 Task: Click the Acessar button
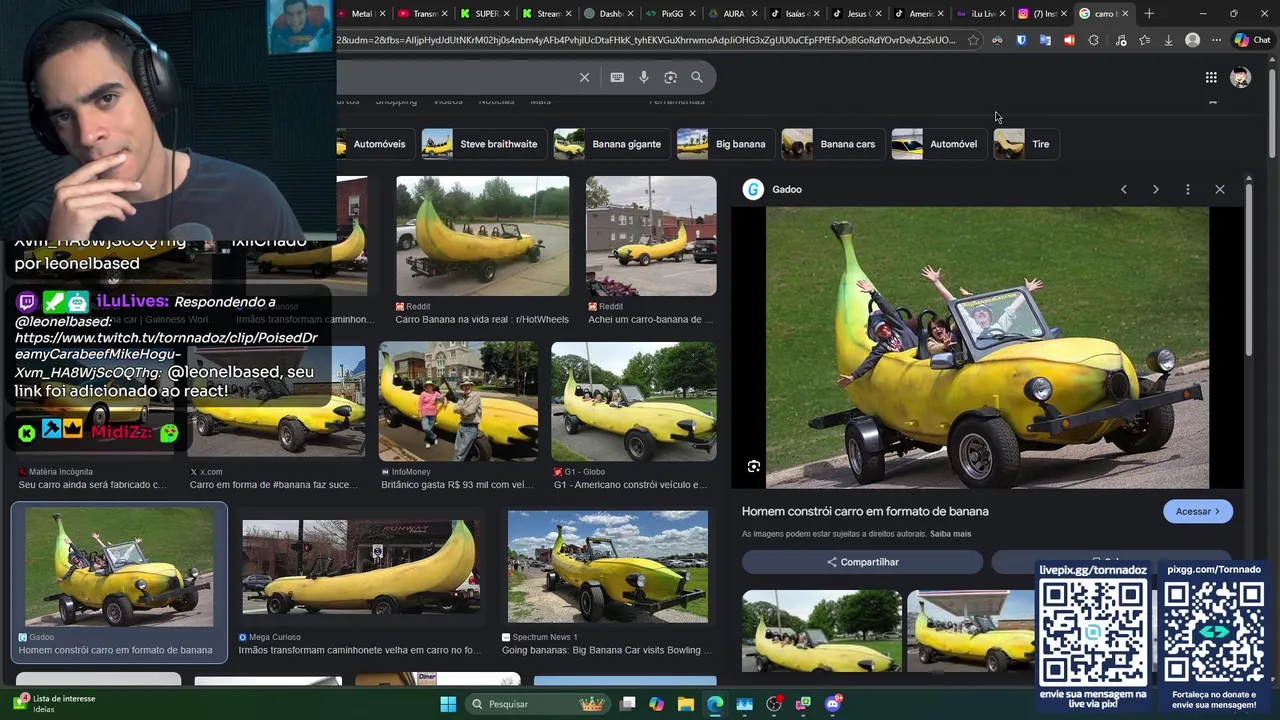pyautogui.click(x=1198, y=511)
